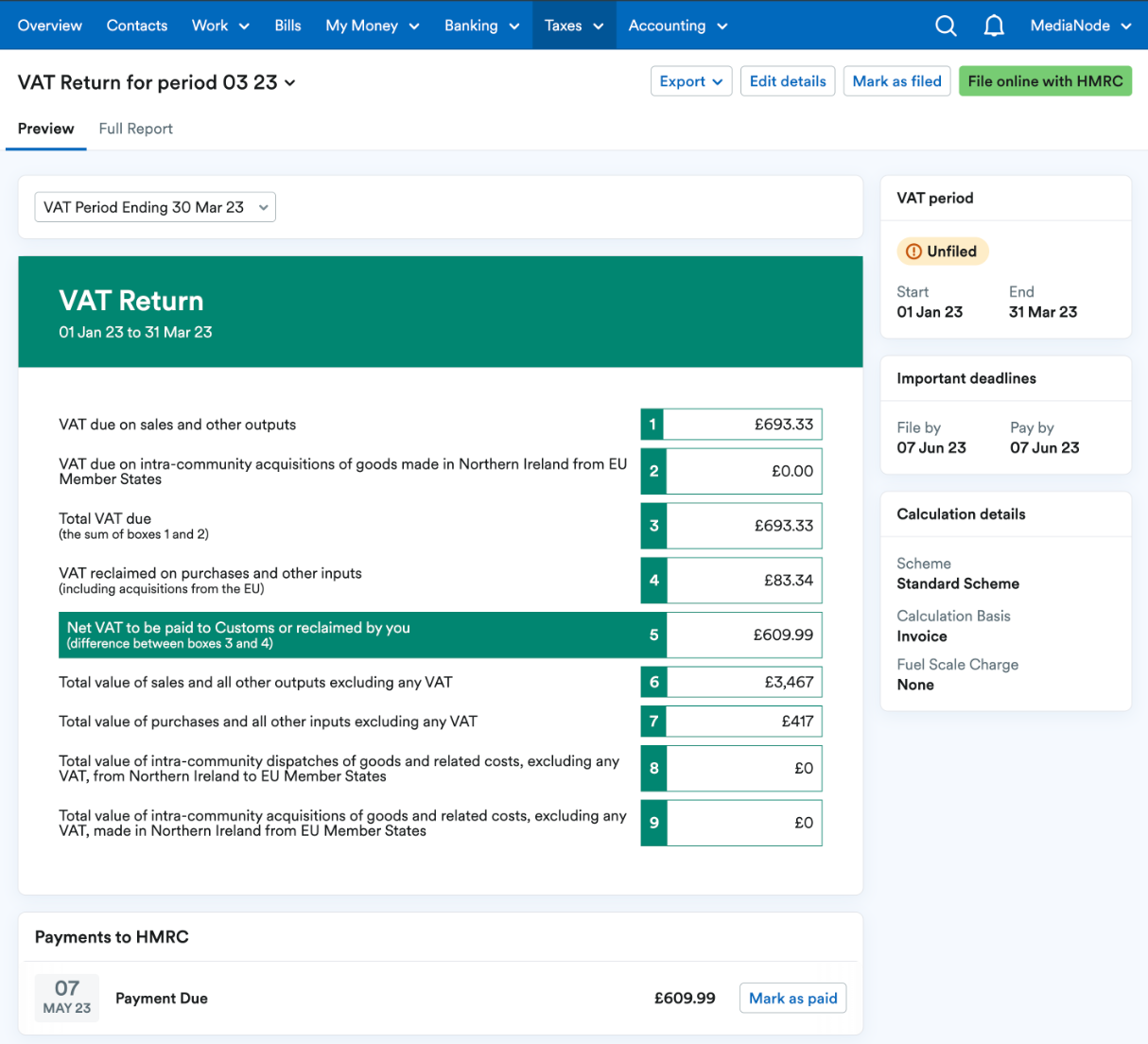Switch to the Full Report tab

(136, 129)
